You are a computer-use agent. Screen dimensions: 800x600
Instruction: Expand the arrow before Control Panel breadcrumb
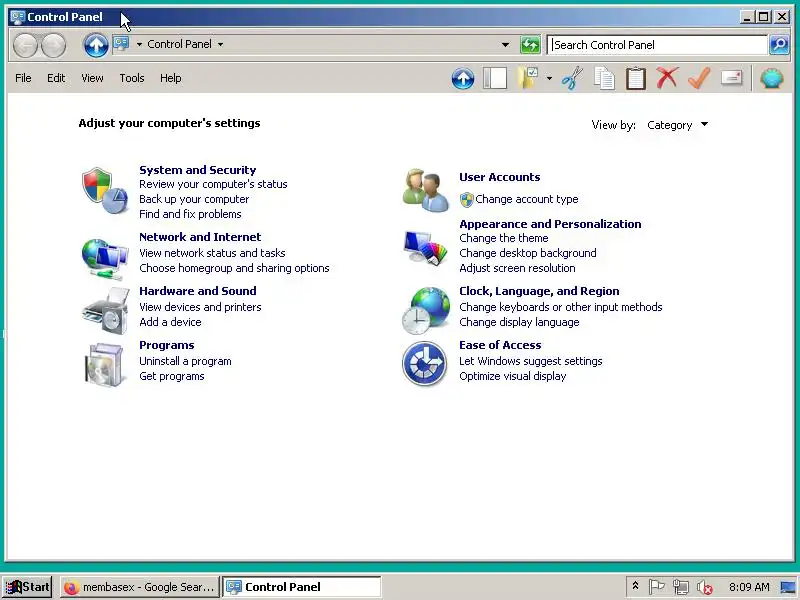139,44
